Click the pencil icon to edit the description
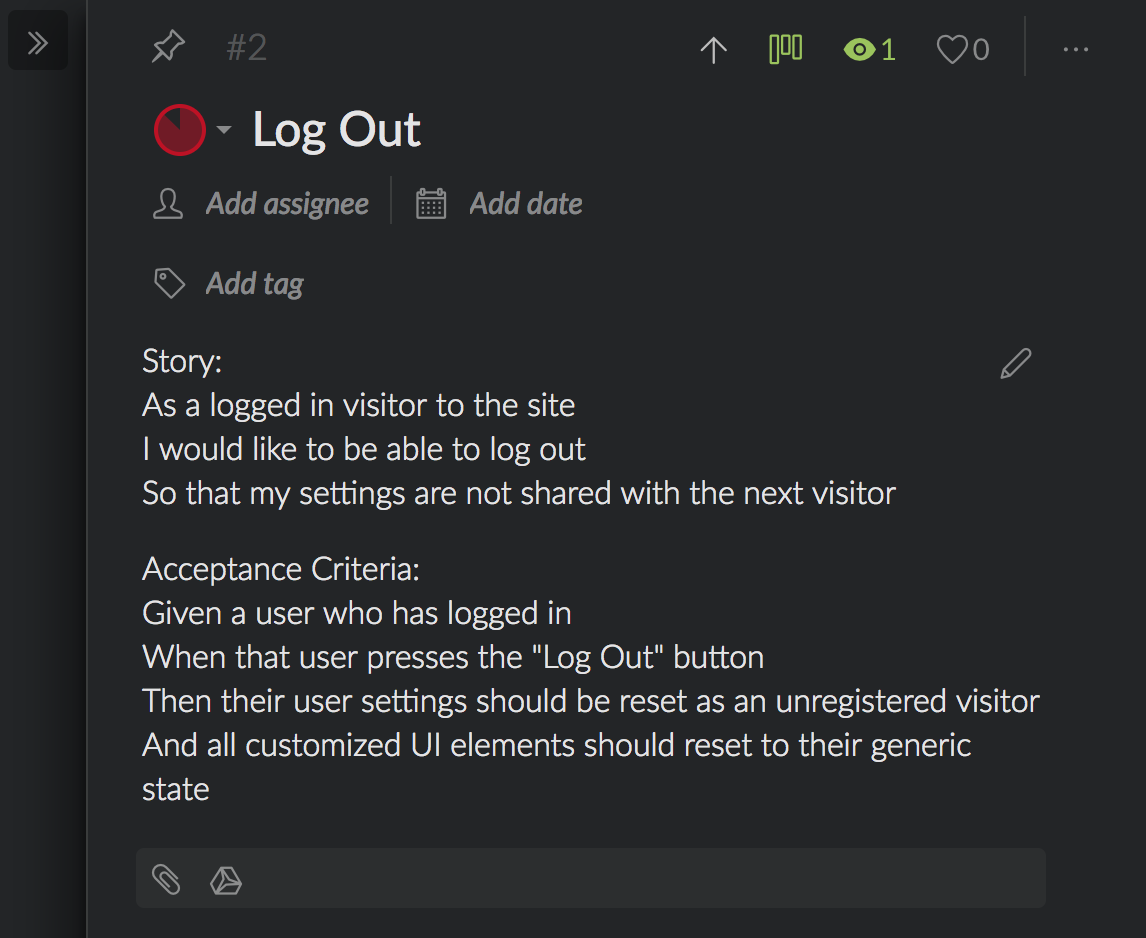The width and height of the screenshot is (1146, 938). tap(1015, 364)
